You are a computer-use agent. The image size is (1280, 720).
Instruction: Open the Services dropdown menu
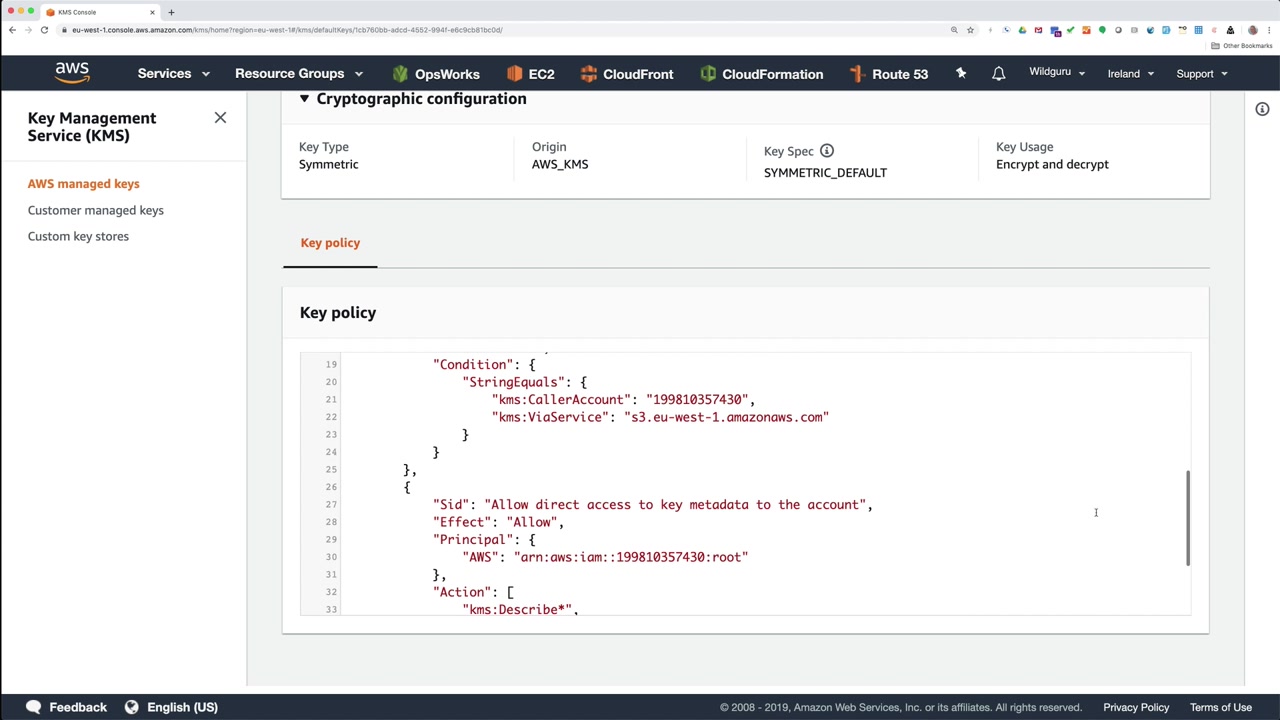point(173,74)
